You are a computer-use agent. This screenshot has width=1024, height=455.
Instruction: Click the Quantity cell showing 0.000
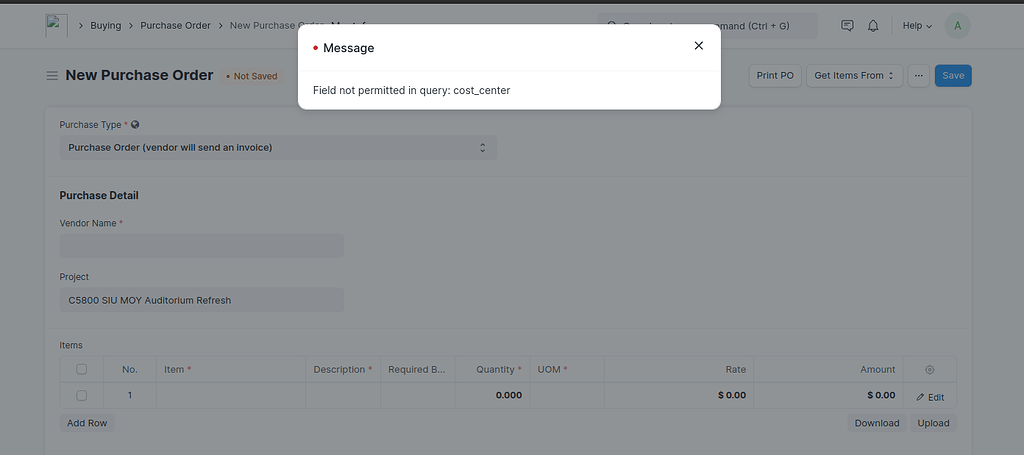(492, 396)
